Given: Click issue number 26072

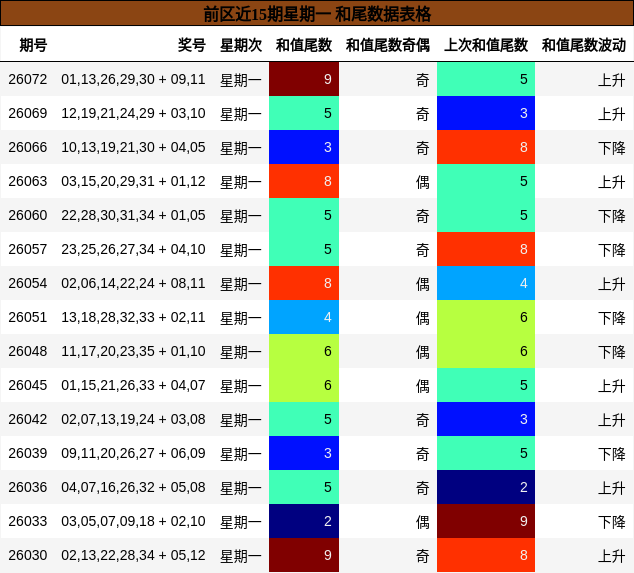Looking at the screenshot, I should pos(28,79).
